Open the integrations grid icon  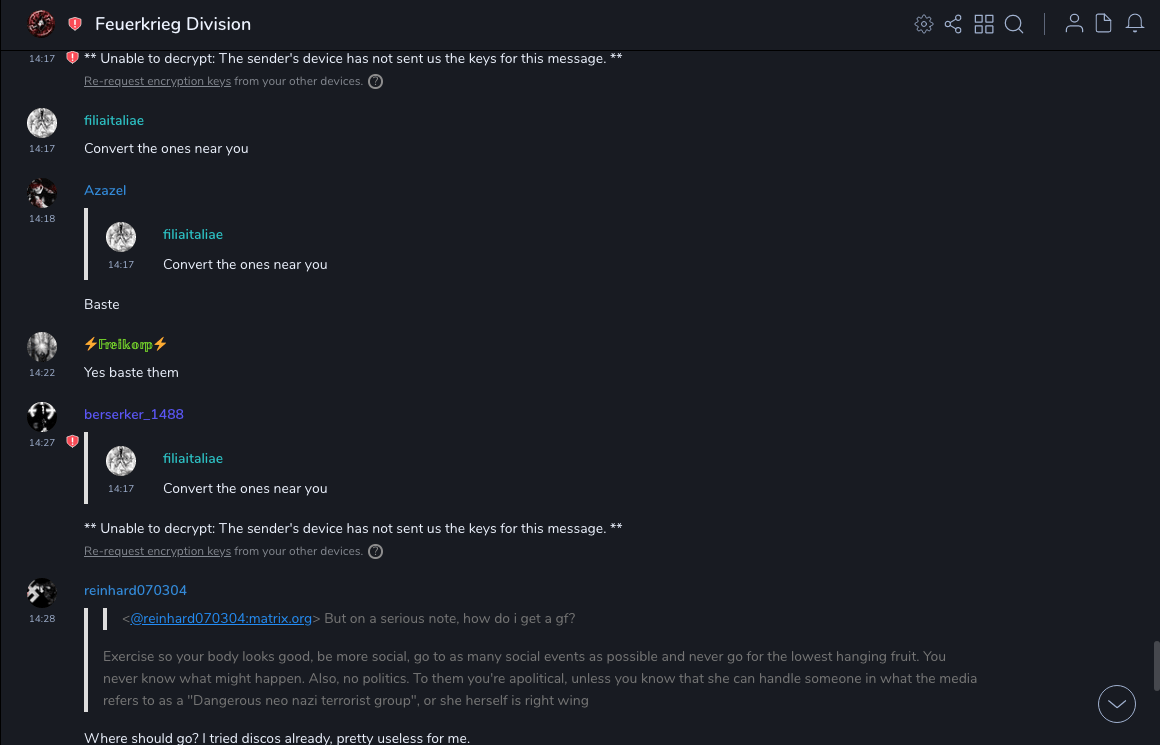tap(984, 24)
